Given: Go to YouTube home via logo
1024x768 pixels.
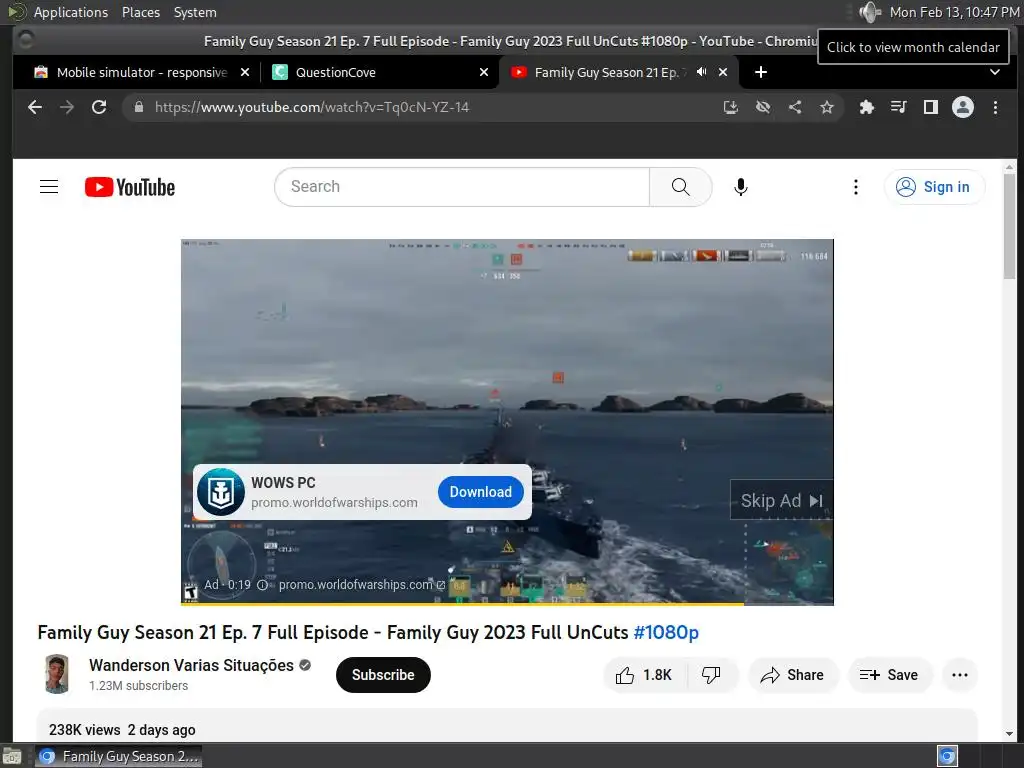Looking at the screenshot, I should click(130, 187).
